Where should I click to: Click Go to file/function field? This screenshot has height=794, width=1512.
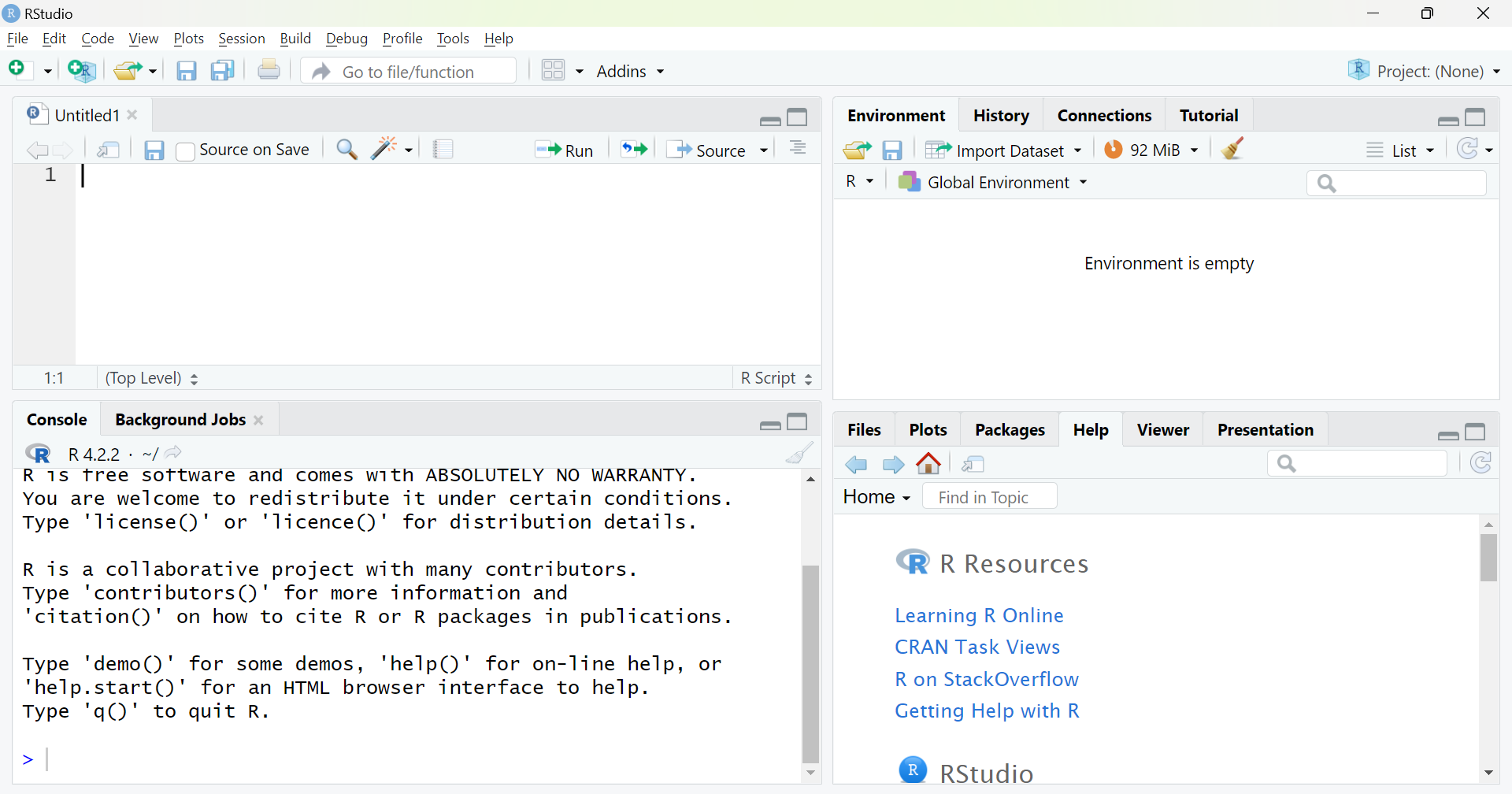(x=409, y=72)
